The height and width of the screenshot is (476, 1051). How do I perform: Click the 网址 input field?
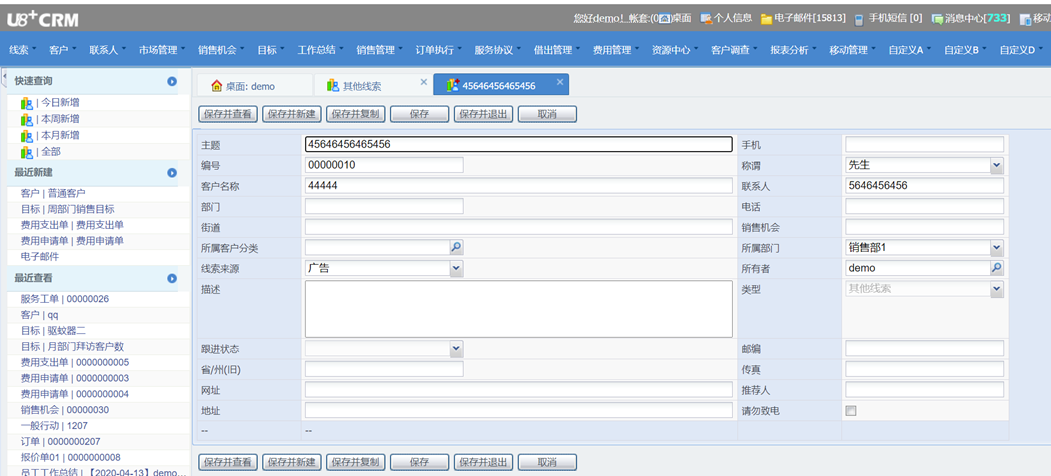519,390
